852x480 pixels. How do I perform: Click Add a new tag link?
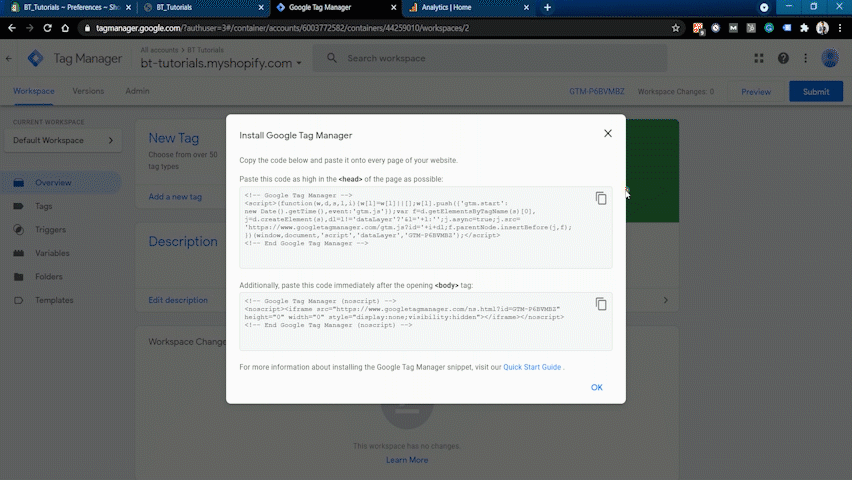coord(175,197)
